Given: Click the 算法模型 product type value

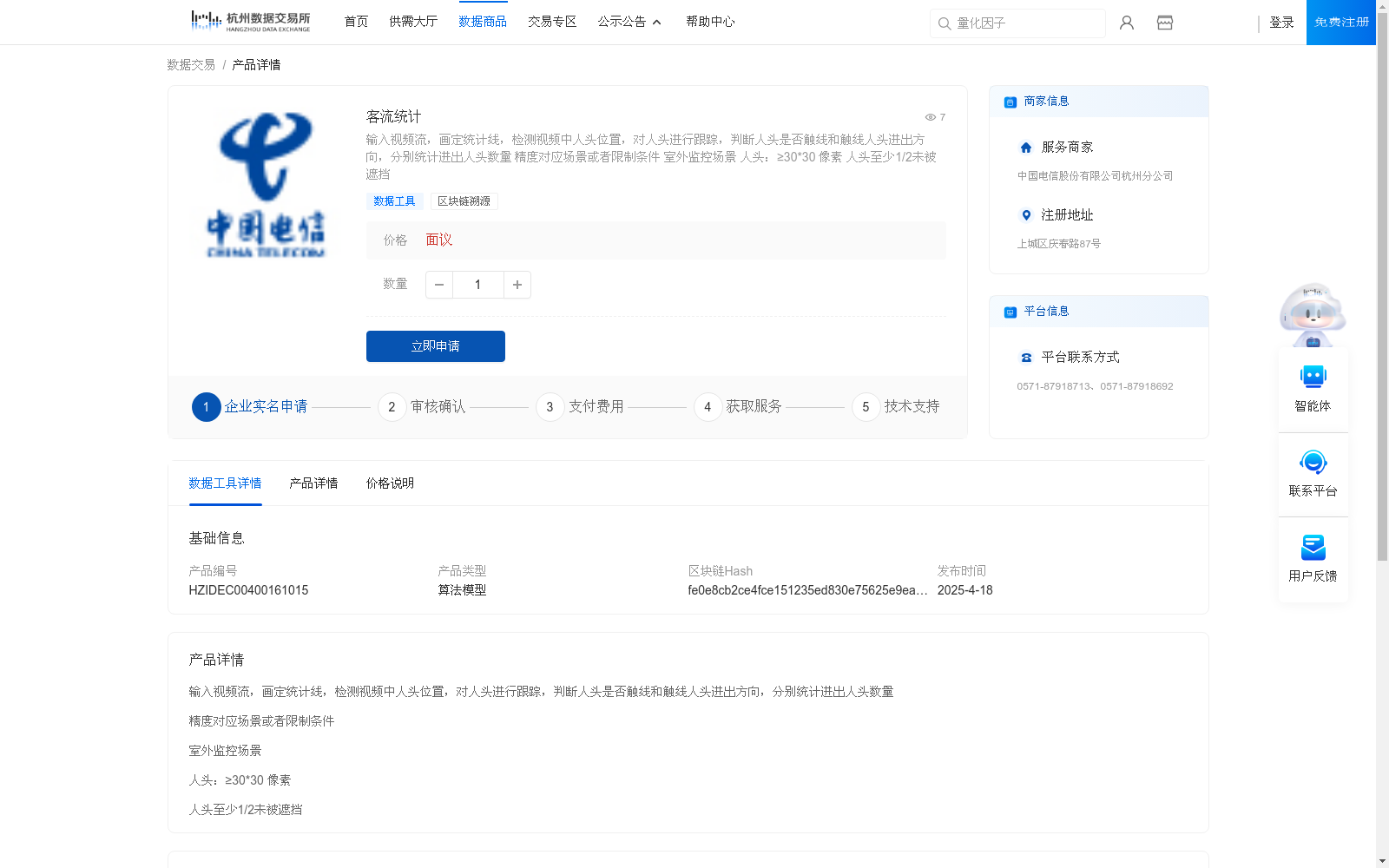Looking at the screenshot, I should click(462, 590).
